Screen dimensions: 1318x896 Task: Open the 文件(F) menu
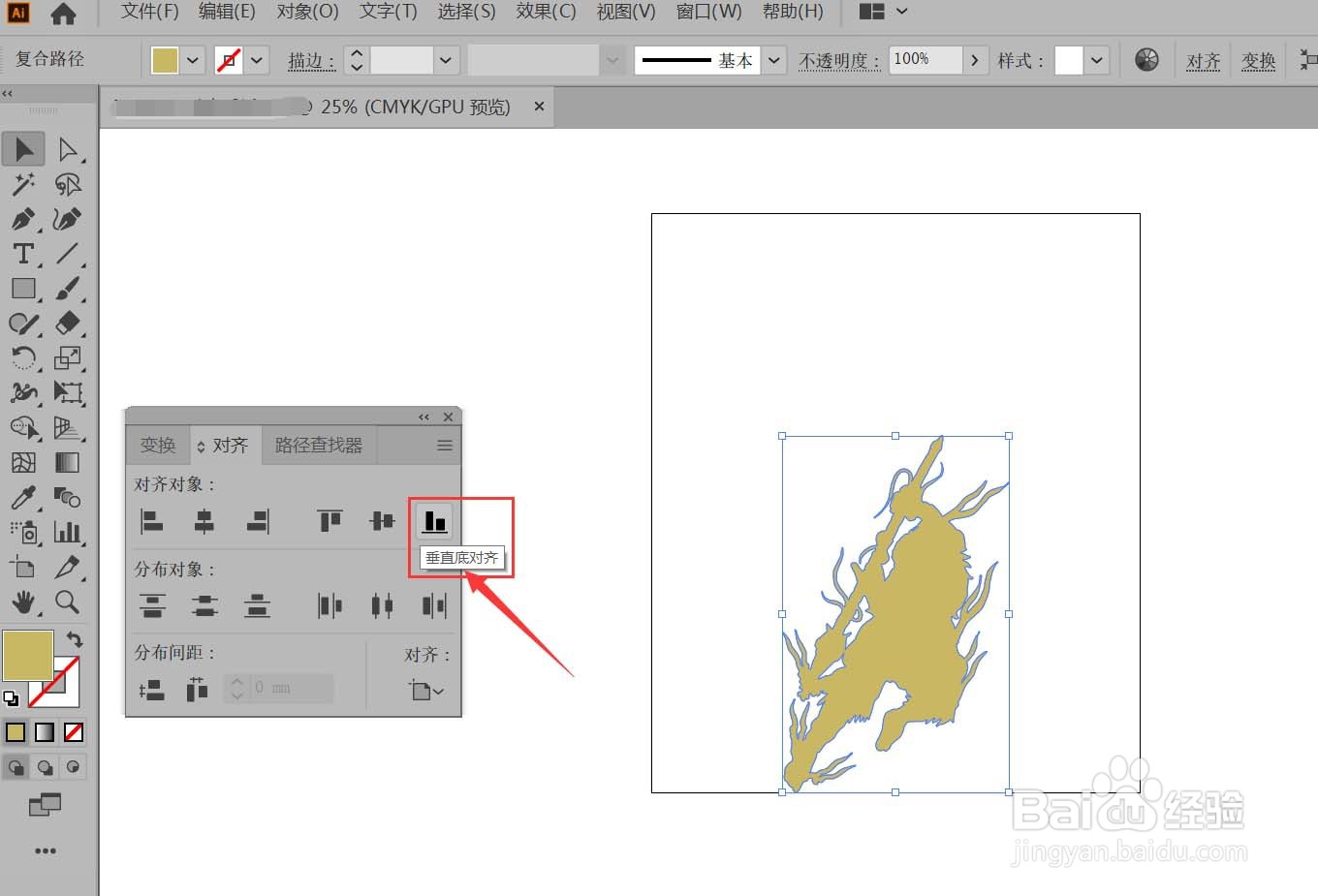point(150,12)
